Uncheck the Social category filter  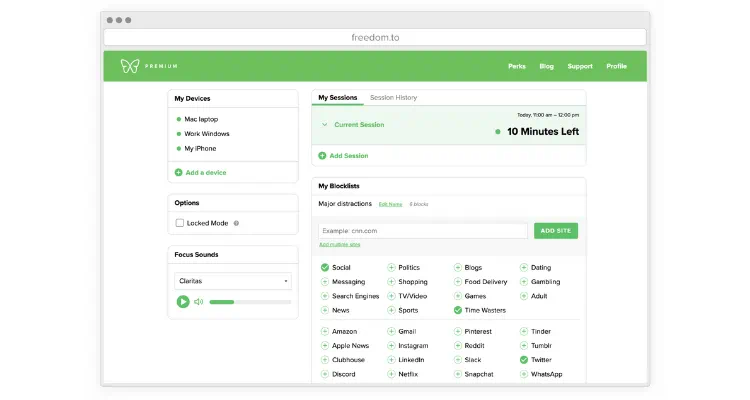click(x=325, y=267)
